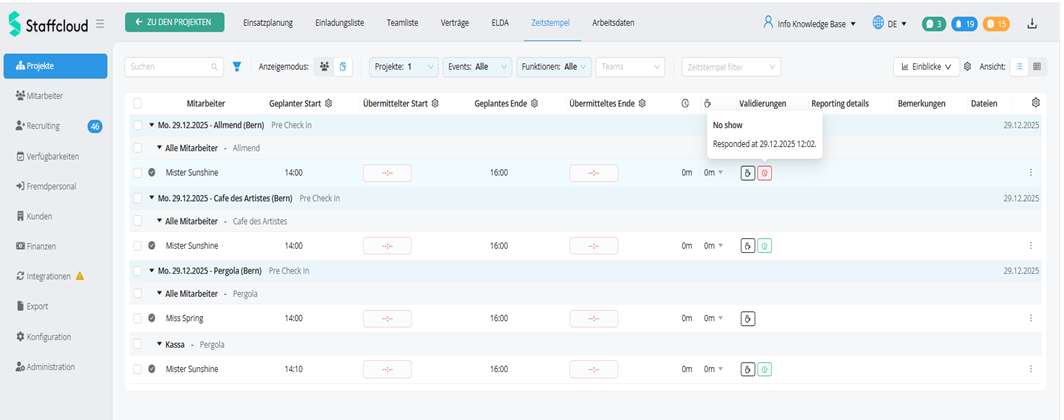The height and width of the screenshot is (420, 1064).
Task: Click the Staffcloud logo
Action: pyautogui.click(x=49, y=24)
